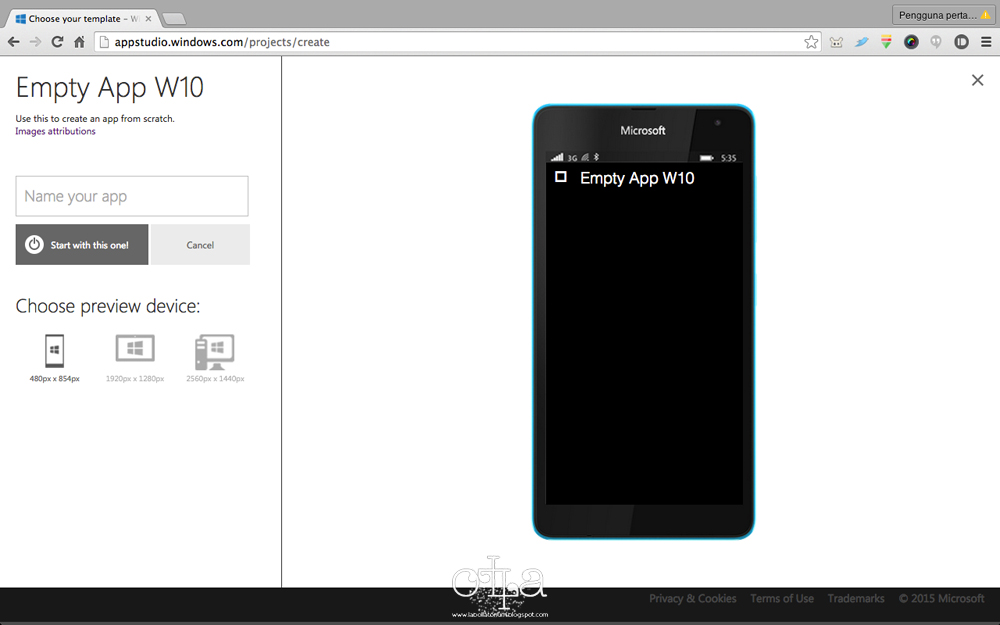Image resolution: width=1000 pixels, height=625 pixels.
Task: Select the Choose your template browser tab
Action: [83, 18]
